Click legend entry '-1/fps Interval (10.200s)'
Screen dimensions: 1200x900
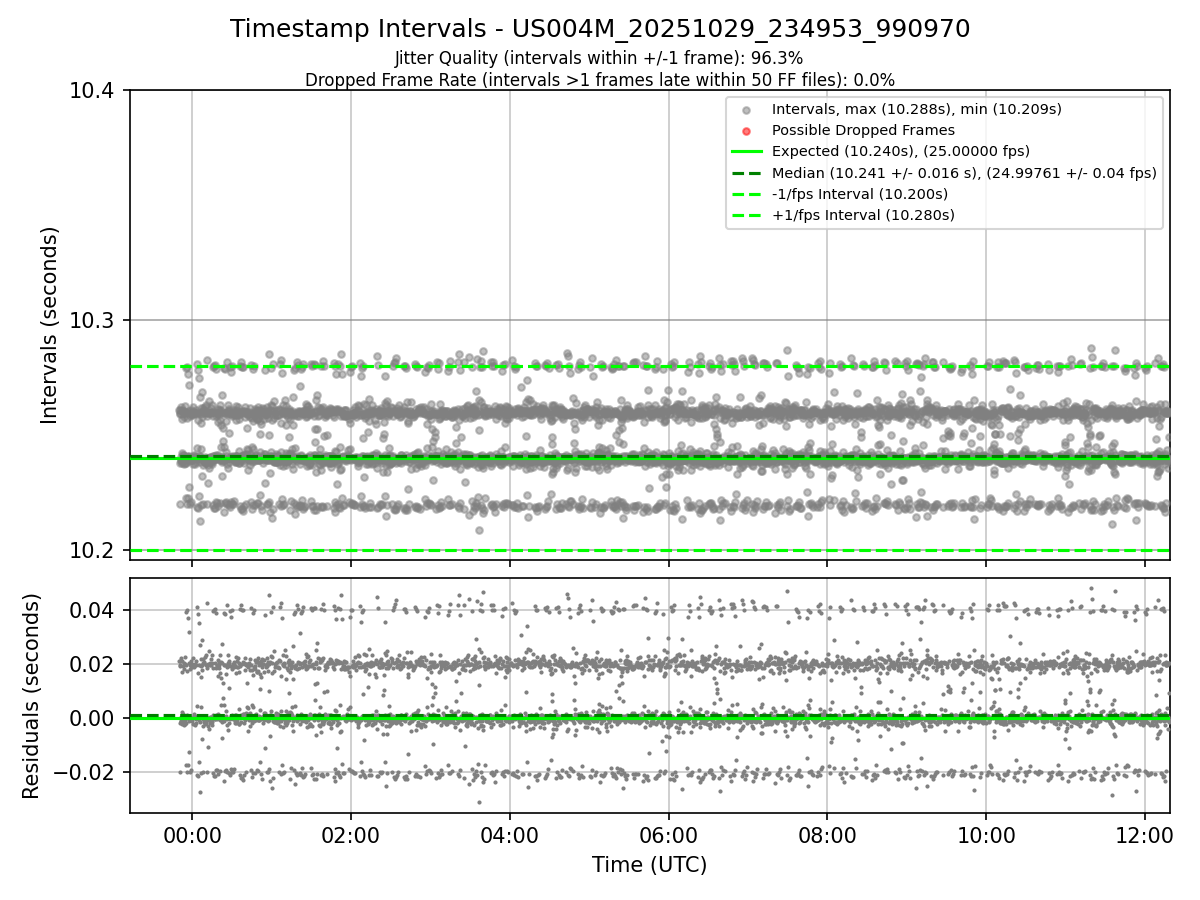pos(860,194)
